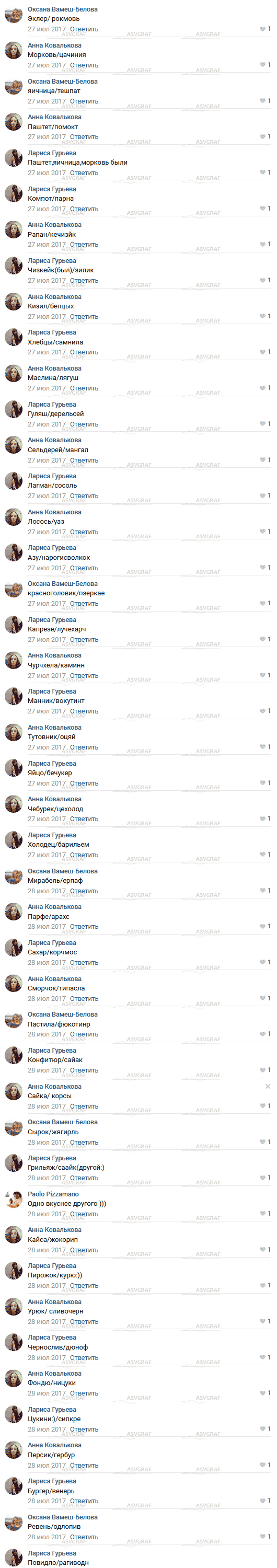Screen dimensions: 277x1568
Task: Reply to the comment "Фондю/ницуки"
Action: click(84, 1393)
